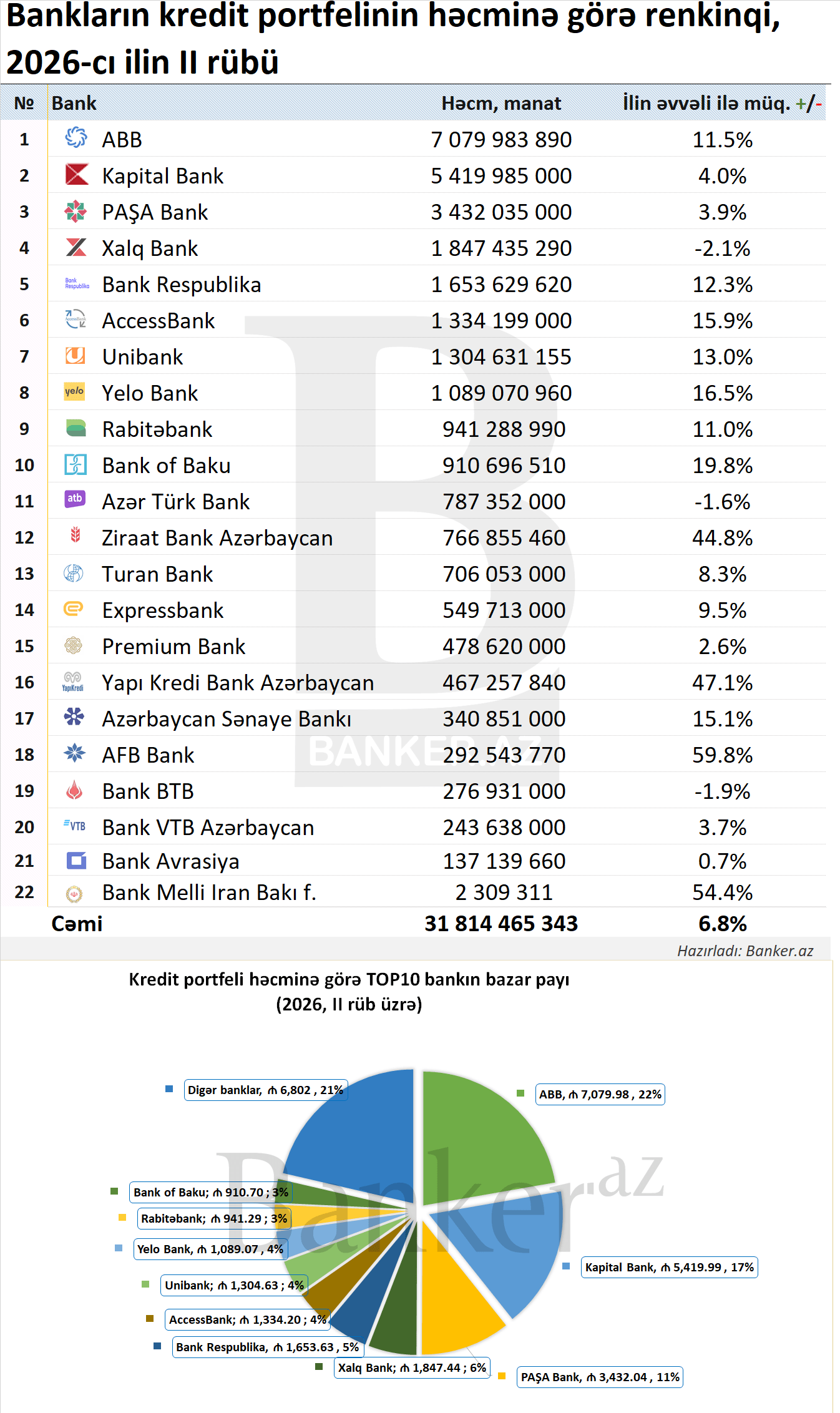Click the Azər Türk Bank atb logo

75,498
